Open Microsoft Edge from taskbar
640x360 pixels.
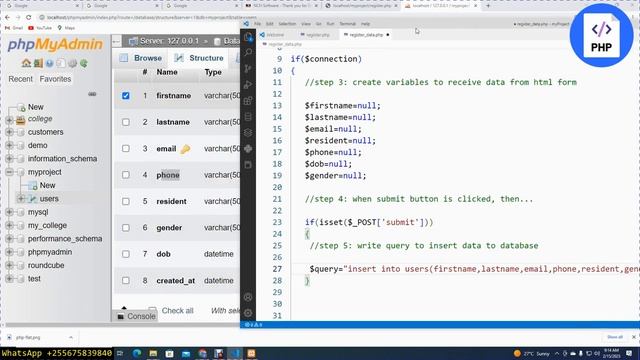pos(137,353)
